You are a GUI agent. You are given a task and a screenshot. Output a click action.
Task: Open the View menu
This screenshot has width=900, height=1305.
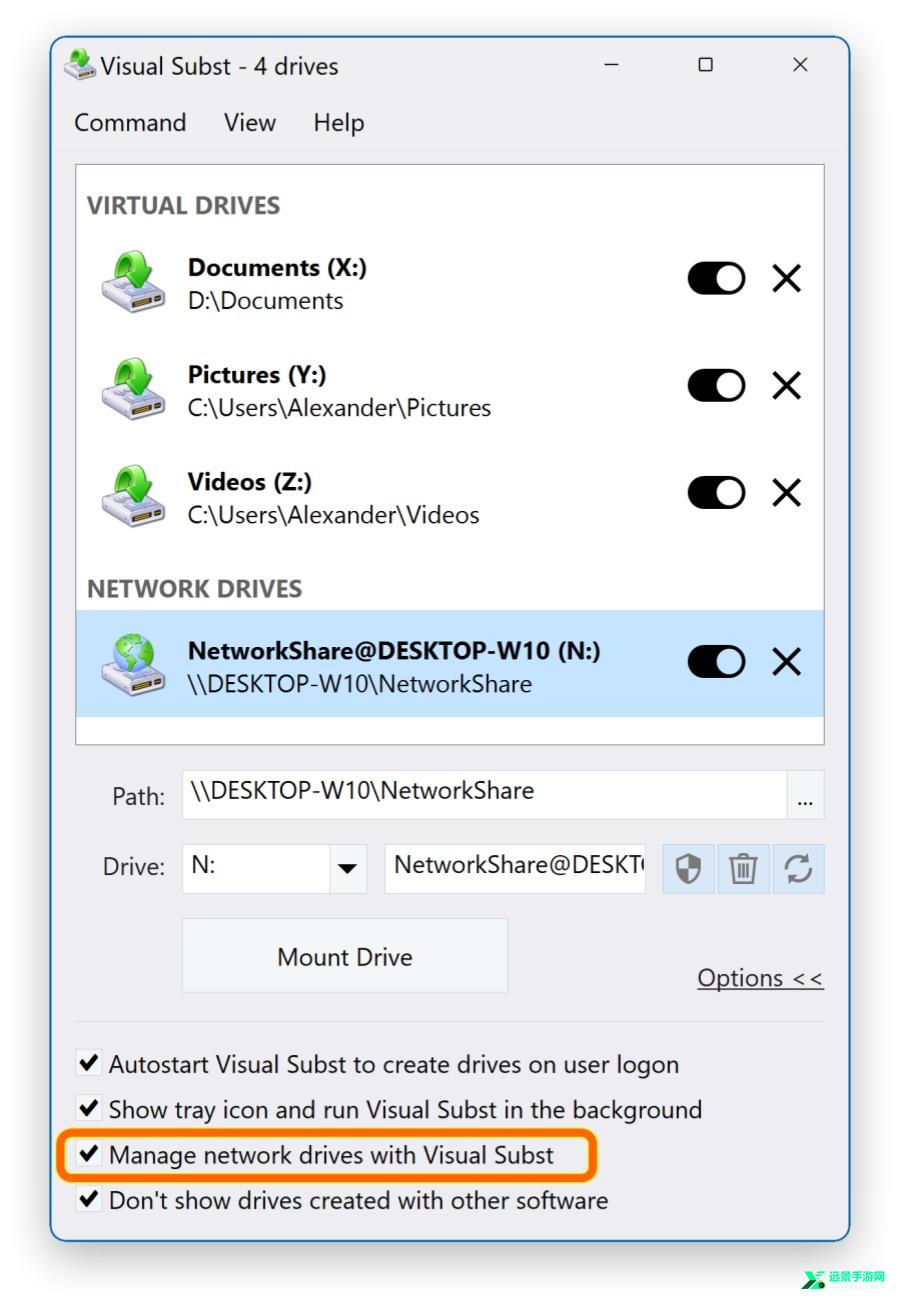pos(250,123)
